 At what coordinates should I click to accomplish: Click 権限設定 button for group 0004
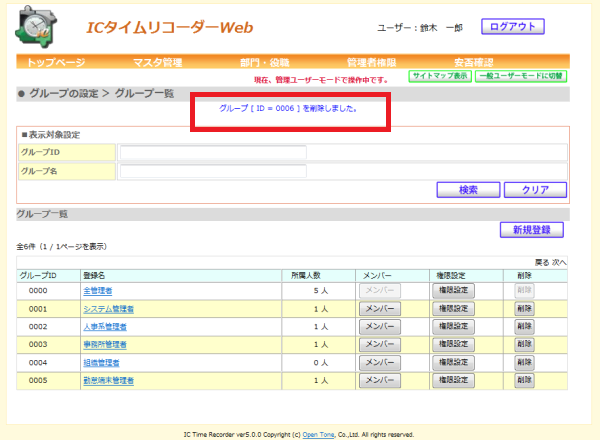pos(453,363)
